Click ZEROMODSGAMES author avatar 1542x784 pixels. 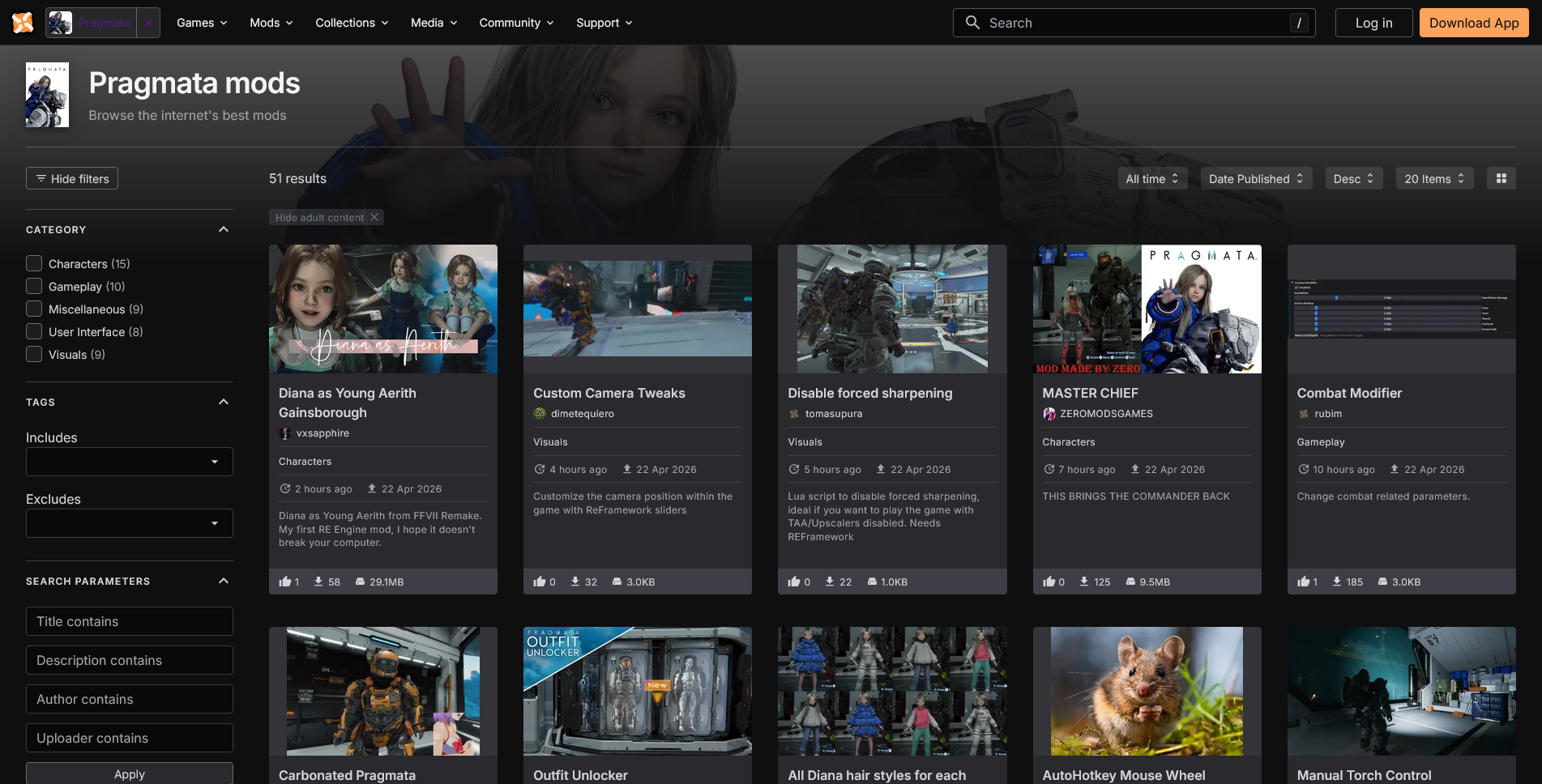click(1049, 414)
